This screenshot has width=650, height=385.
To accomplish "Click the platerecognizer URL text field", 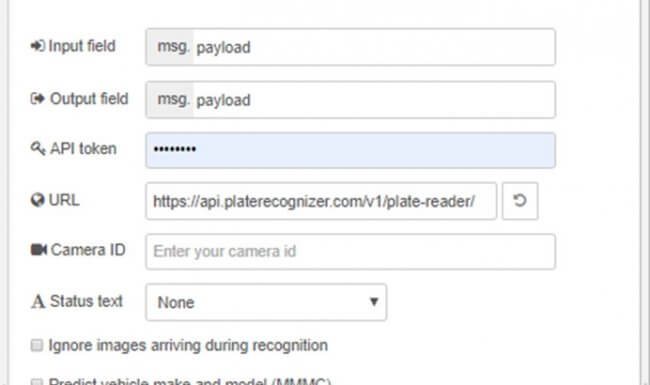I will [x=321, y=201].
